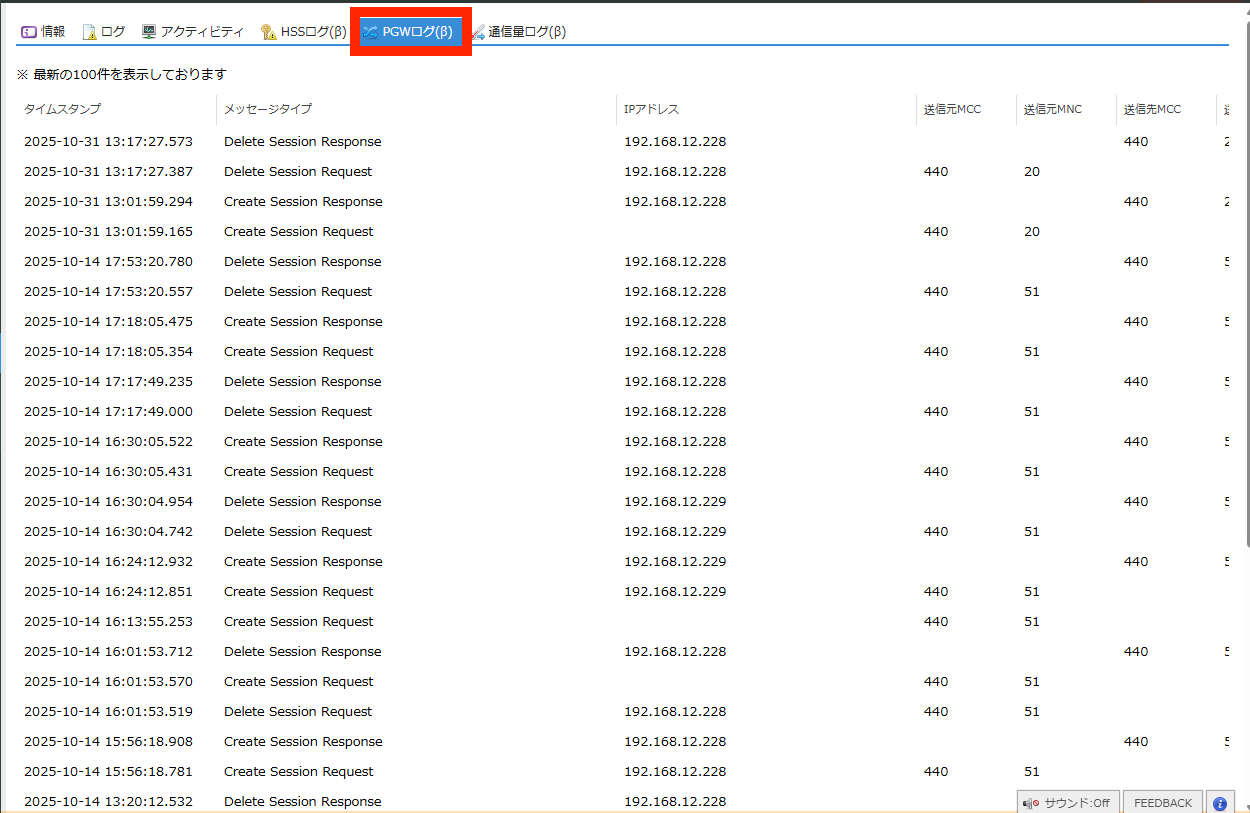Screen dimensions: 1250x813
Task: Click the 送信元MNC column header
Action: [1052, 109]
